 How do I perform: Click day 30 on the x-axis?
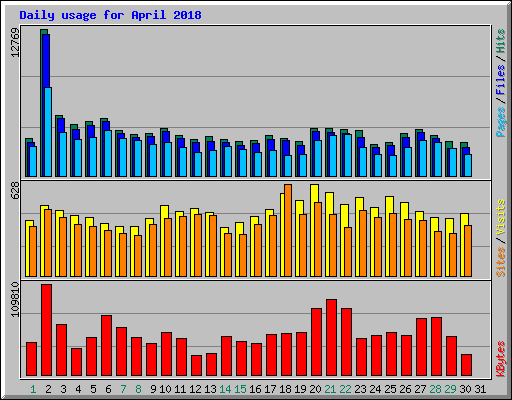[x=465, y=389]
